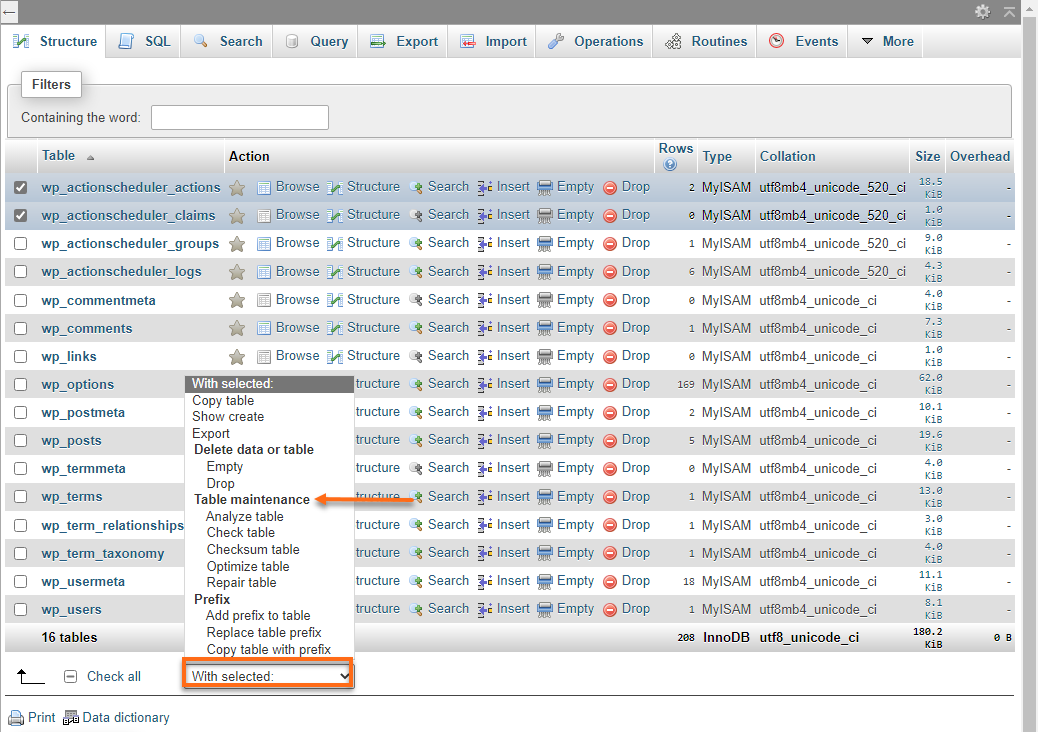This screenshot has width=1038, height=732.
Task: Open the With selected dropdown
Action: [267, 674]
